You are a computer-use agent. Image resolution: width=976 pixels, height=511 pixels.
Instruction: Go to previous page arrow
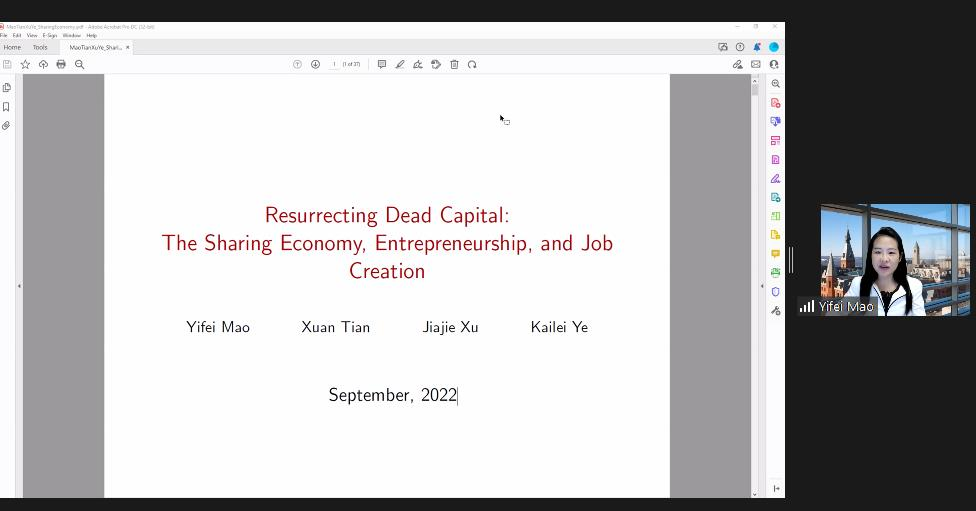point(297,64)
